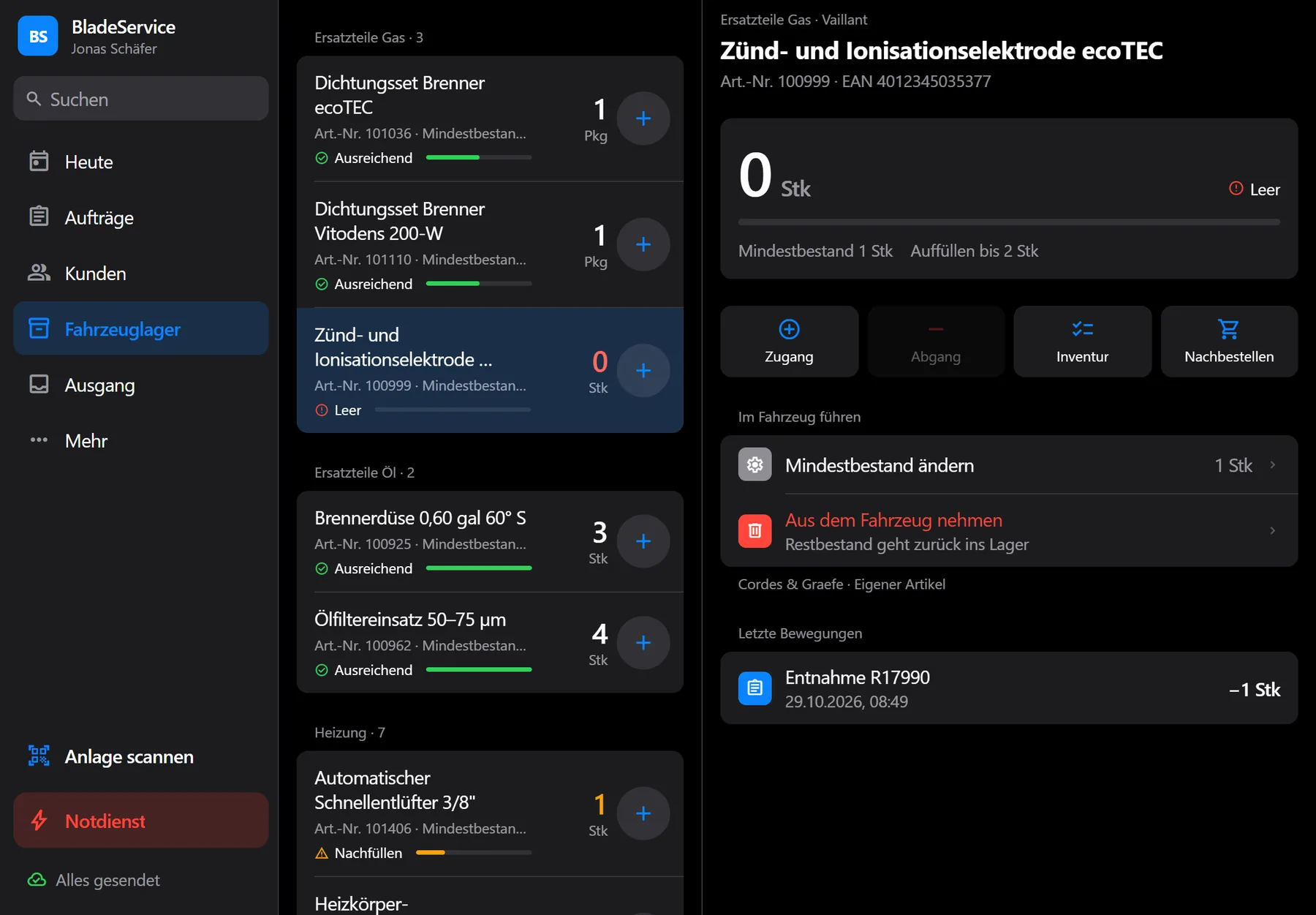This screenshot has width=1316, height=915.
Task: Click the user name Jonas Schäfer
Action: 114,49
